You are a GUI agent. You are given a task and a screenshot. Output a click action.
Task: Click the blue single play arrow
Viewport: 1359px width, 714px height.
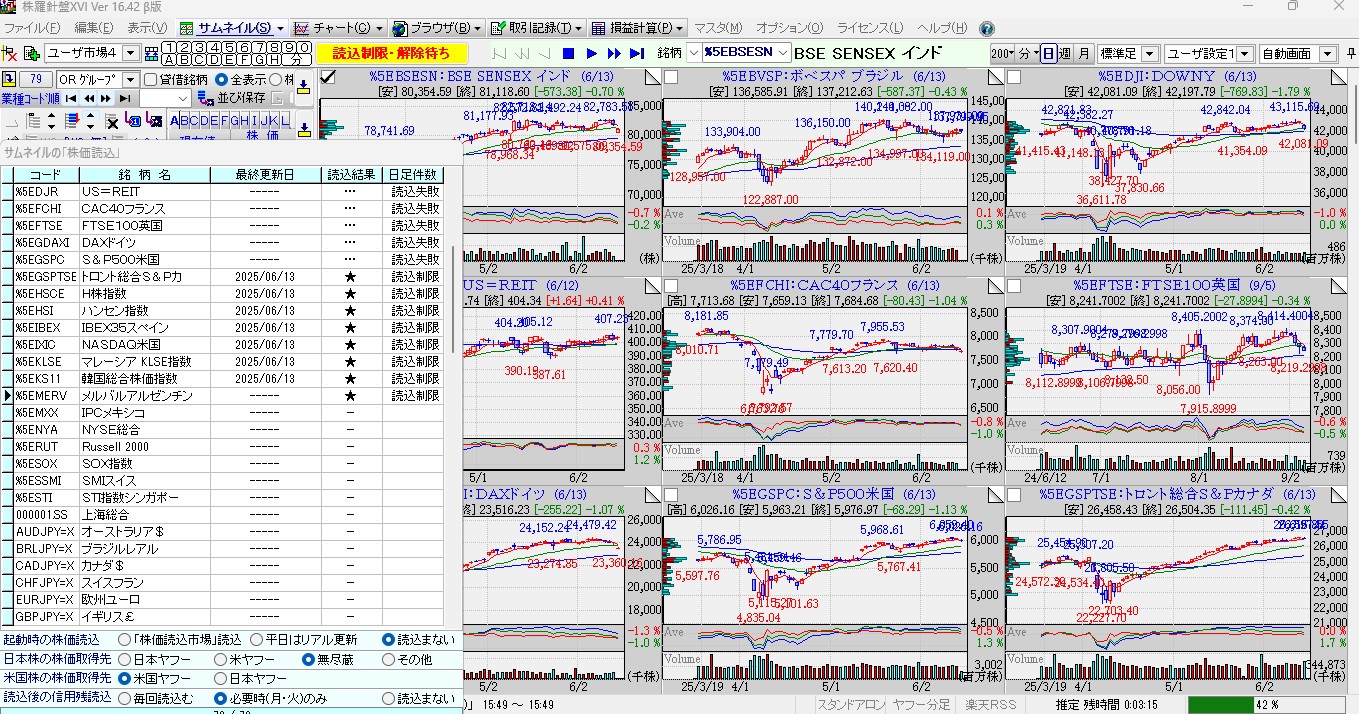[x=591, y=53]
